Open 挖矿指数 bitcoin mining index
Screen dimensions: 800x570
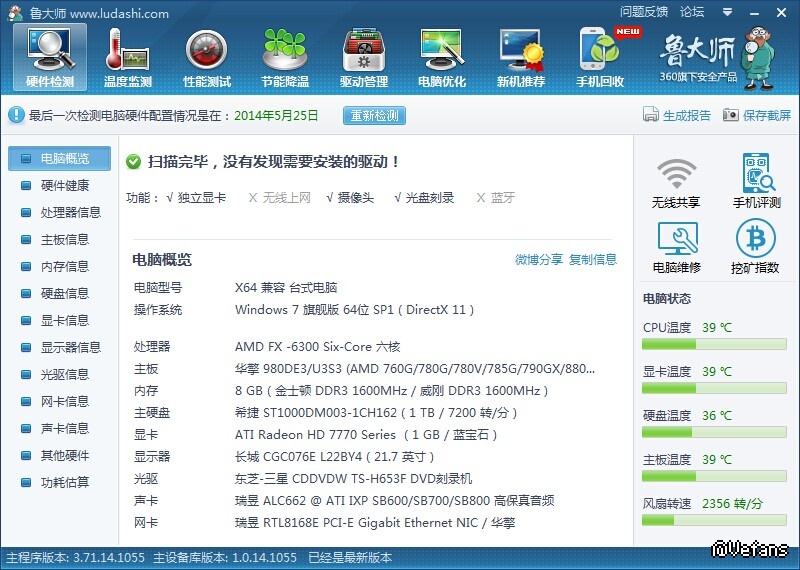(x=756, y=247)
